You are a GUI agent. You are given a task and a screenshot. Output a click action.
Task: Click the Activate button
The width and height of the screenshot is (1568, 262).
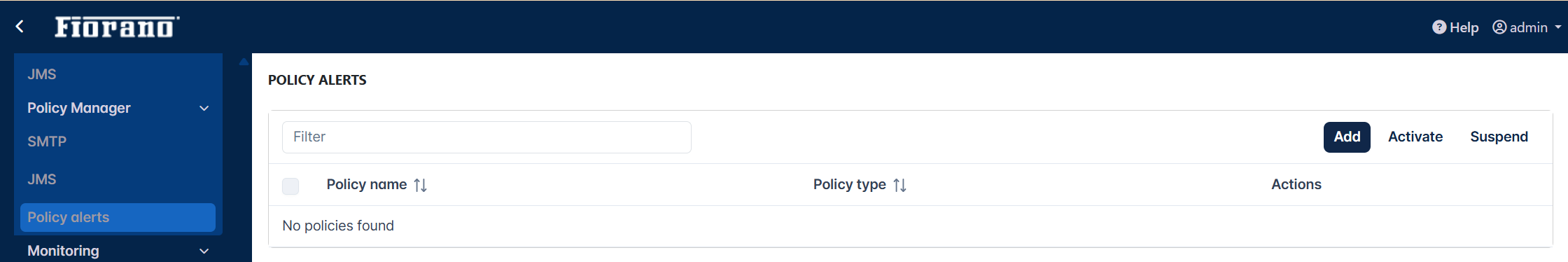point(1415,137)
